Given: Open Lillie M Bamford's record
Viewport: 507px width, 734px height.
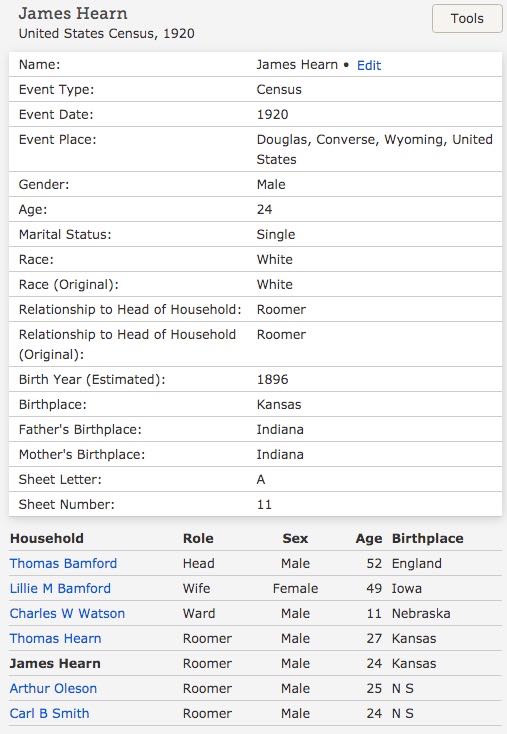Looking at the screenshot, I should pyautogui.click(x=60, y=588).
